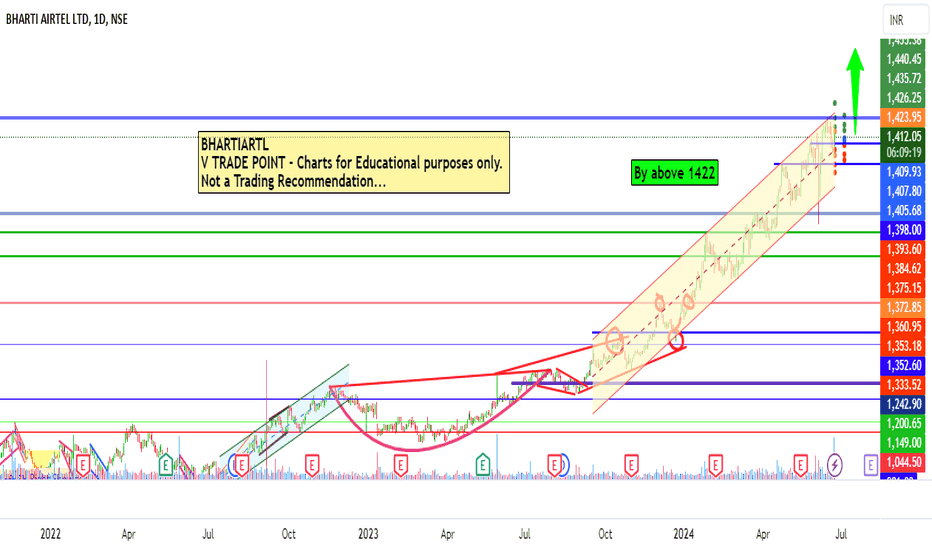This screenshot has width=932, height=550.
Task: Click the red earnings E marker before Apr 2022
Action: (83, 464)
